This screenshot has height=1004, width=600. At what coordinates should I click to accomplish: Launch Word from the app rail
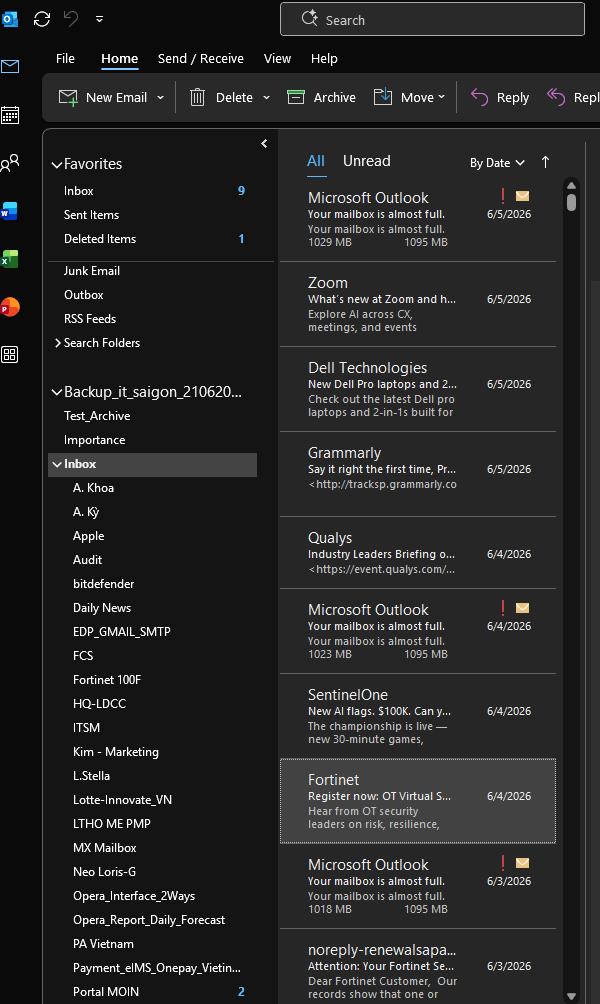[10, 211]
